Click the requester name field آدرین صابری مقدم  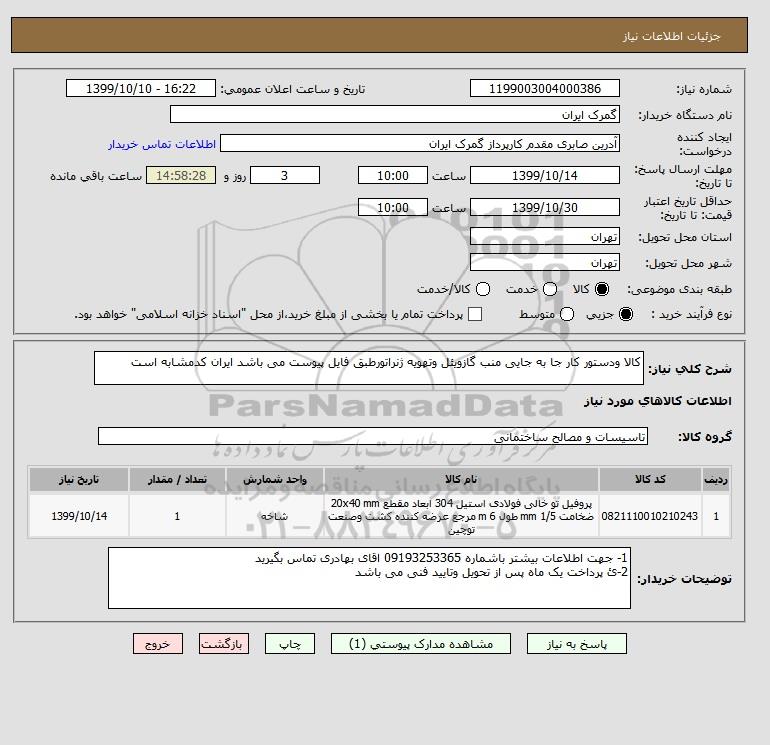(x=420, y=144)
